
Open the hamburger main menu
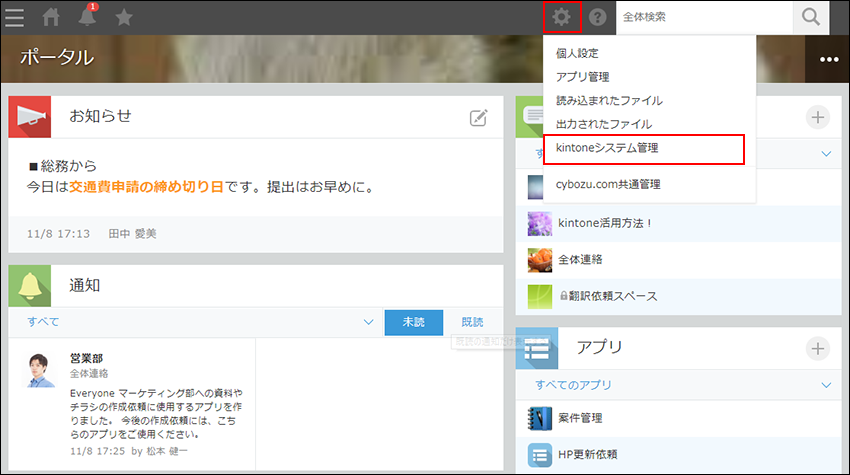pos(16,17)
